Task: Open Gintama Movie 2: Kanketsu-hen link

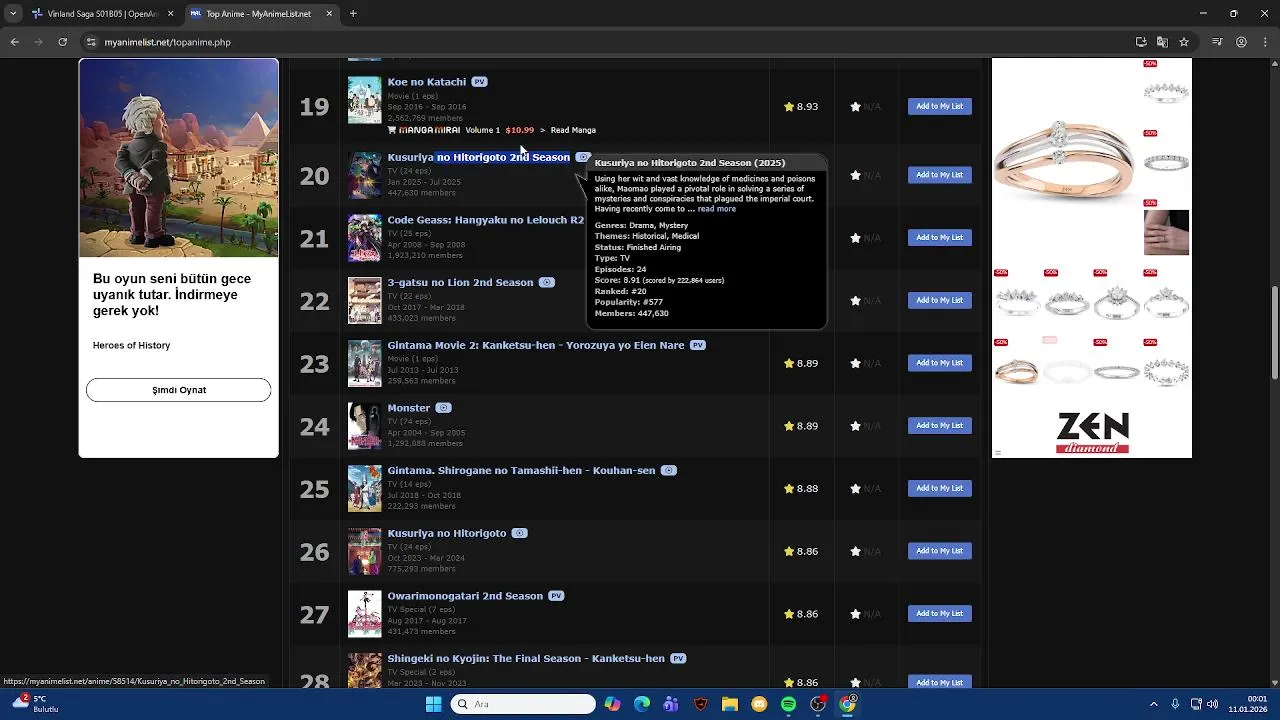Action: coord(536,345)
